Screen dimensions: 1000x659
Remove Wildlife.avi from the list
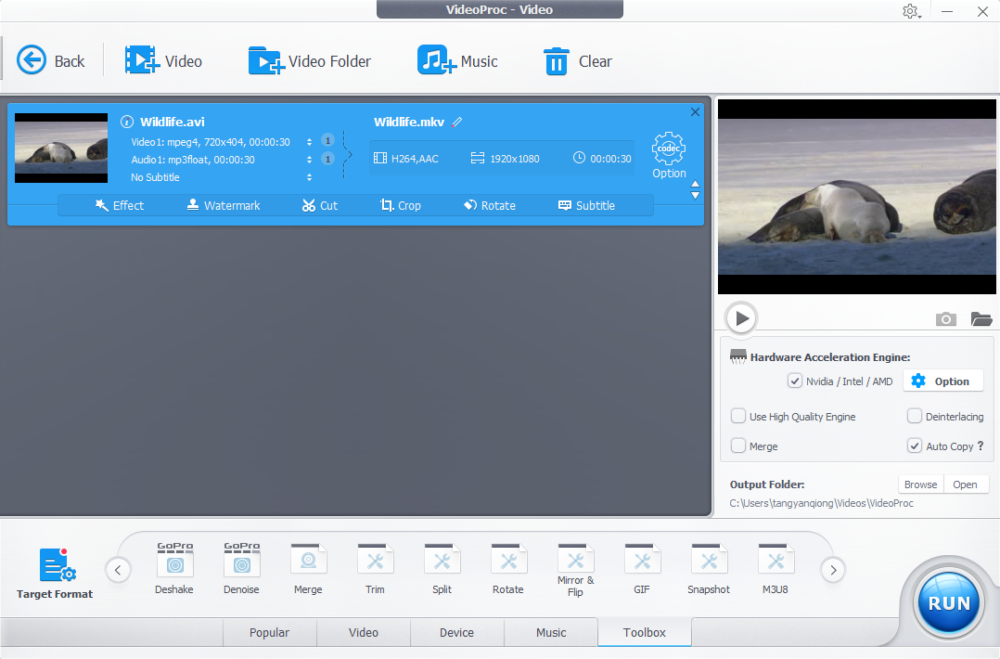[695, 112]
